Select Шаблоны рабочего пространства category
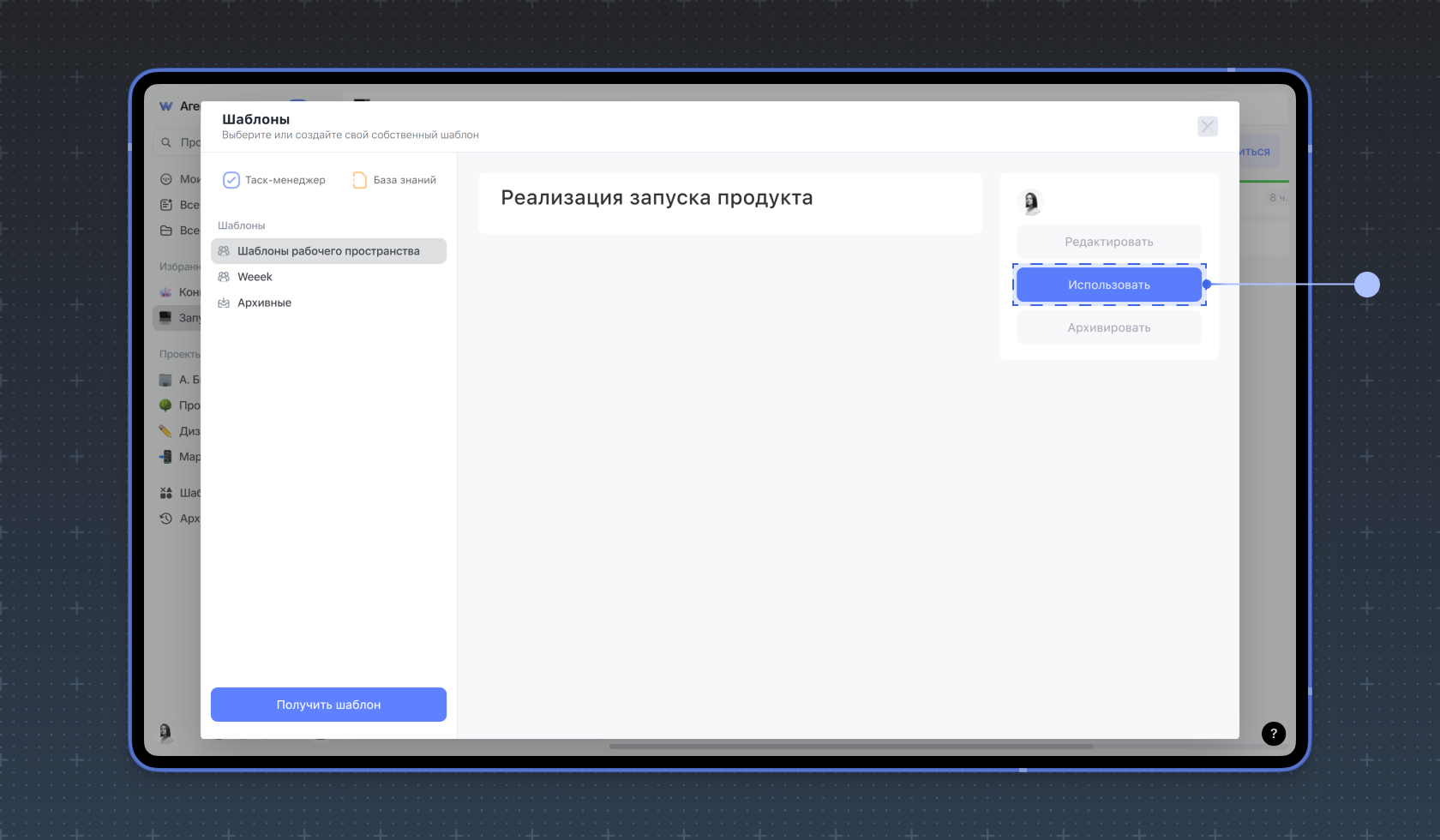The height and width of the screenshot is (840, 1440). [x=328, y=251]
